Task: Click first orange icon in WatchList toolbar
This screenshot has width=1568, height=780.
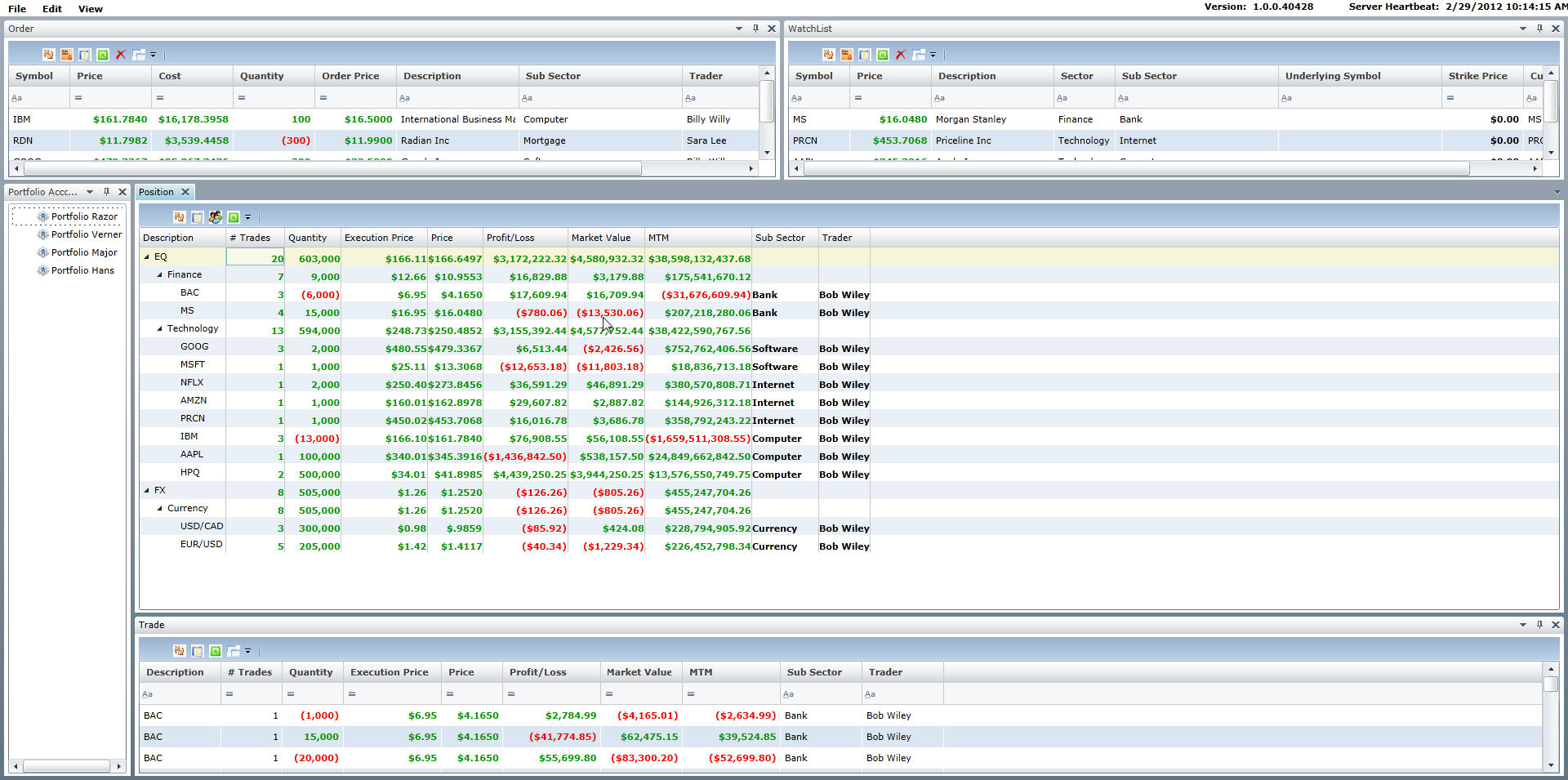Action: click(x=829, y=55)
